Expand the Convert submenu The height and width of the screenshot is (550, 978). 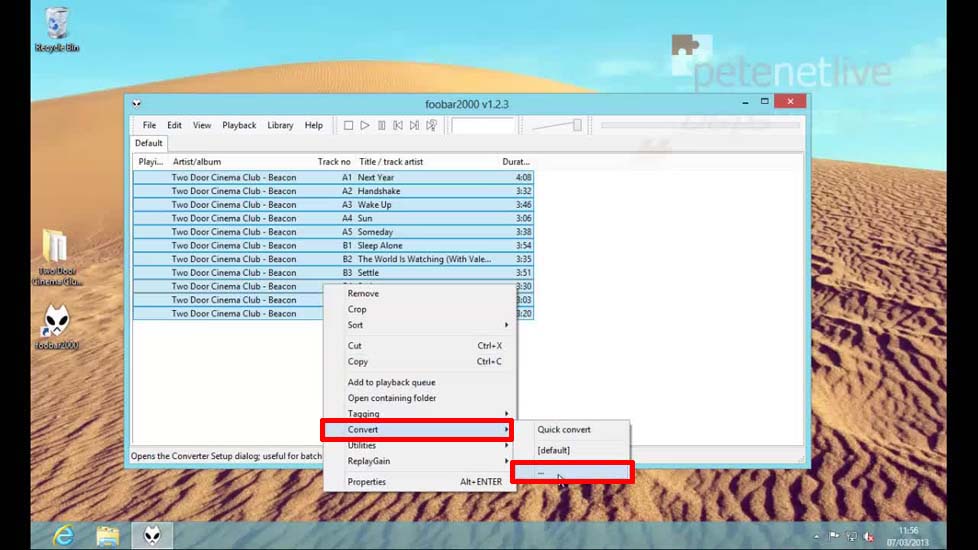click(x=420, y=430)
